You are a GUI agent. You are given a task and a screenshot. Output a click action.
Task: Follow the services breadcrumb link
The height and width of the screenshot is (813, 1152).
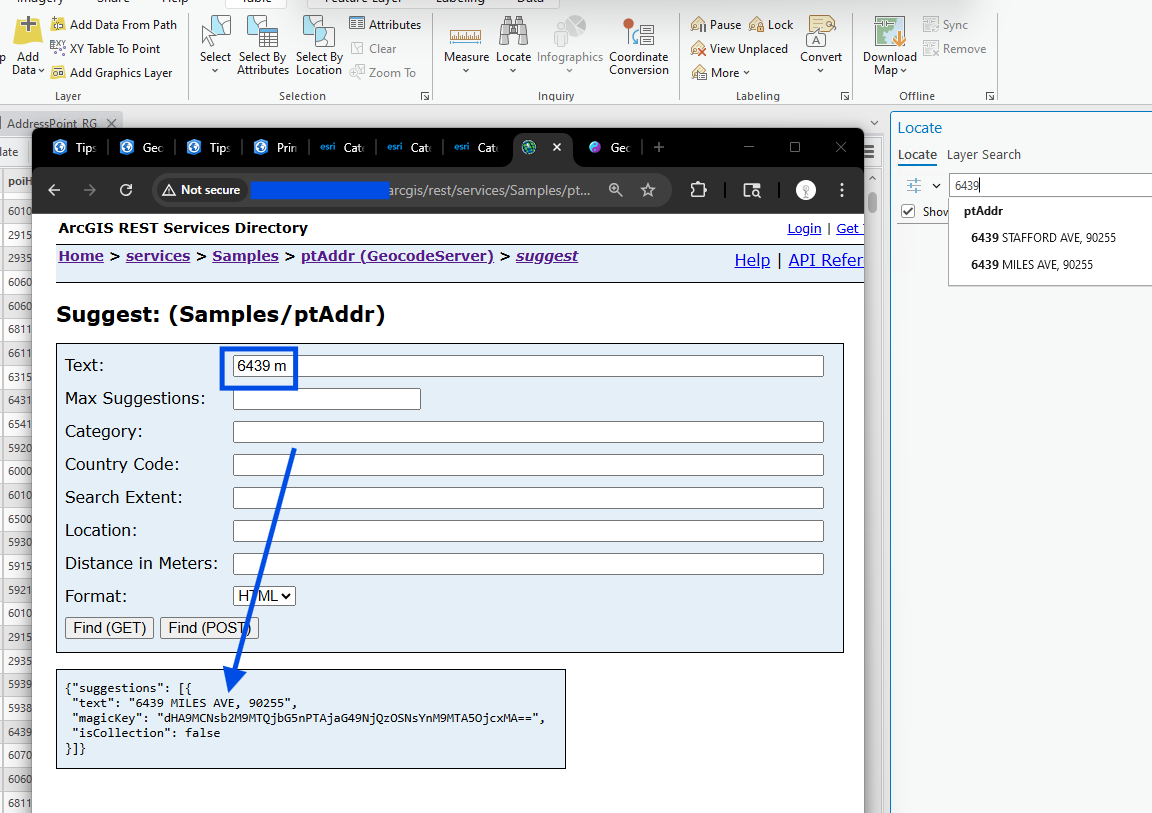pos(158,256)
